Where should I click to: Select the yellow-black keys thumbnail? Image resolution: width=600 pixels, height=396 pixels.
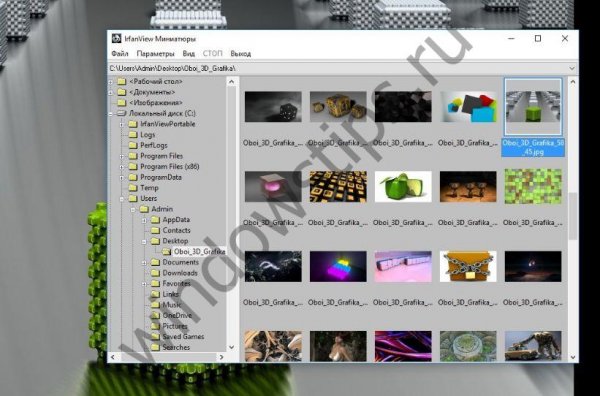click(338, 187)
